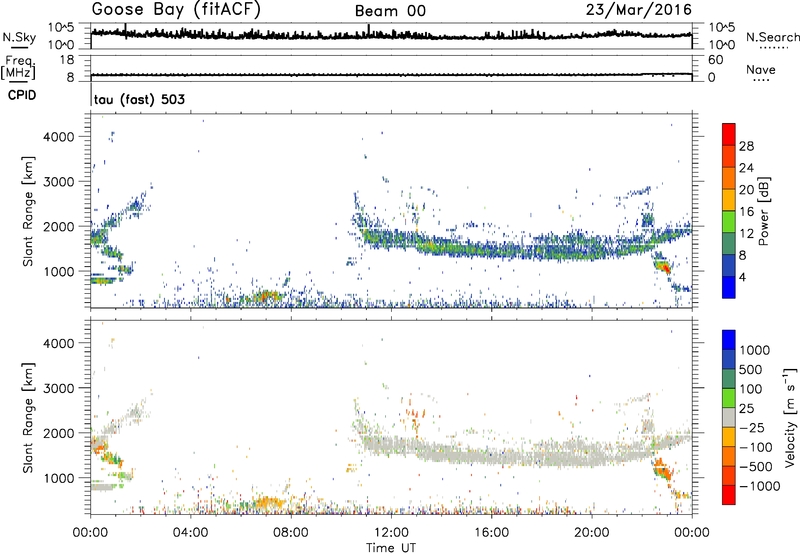Click the '16:00' time axis label
Viewport: 800px width, 554px height.
[x=491, y=533]
